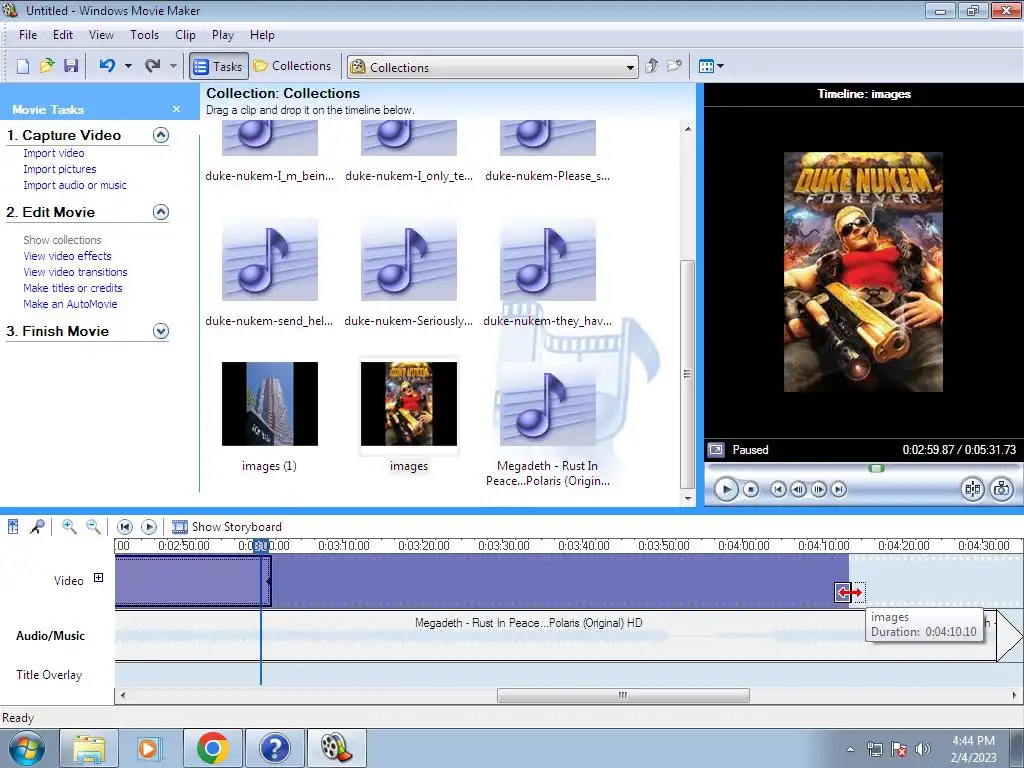Go back to the start
The image size is (1024, 768).
[778, 489]
